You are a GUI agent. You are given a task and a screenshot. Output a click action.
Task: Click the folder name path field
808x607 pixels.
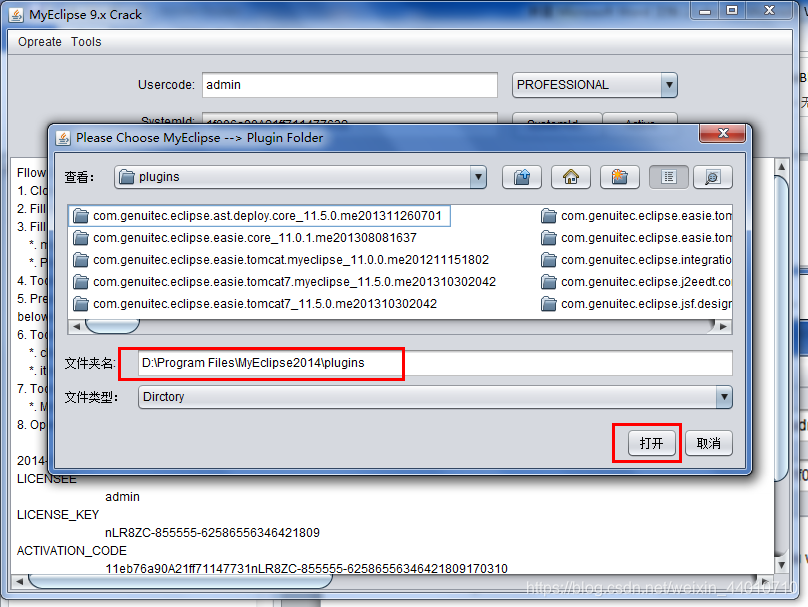pos(435,363)
